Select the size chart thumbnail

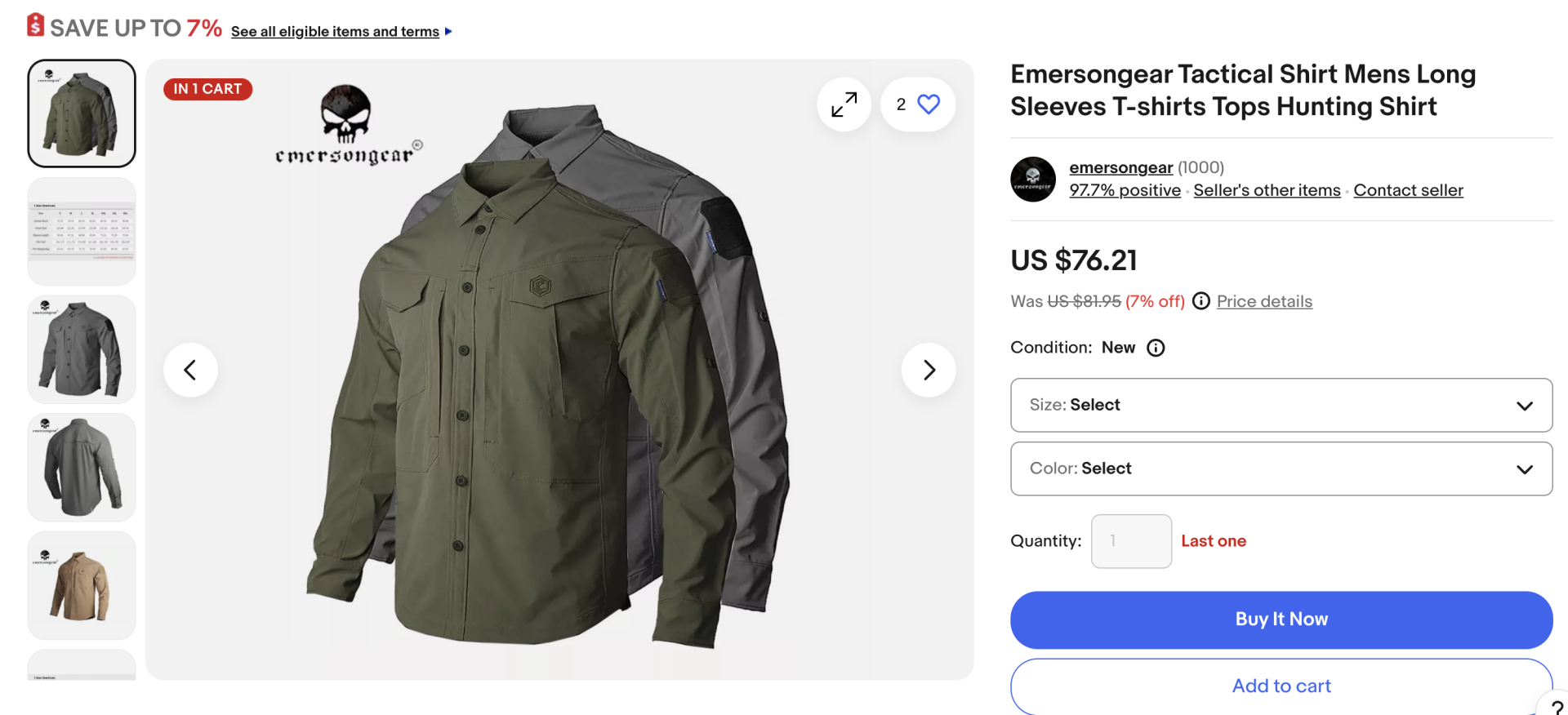pyautogui.click(x=82, y=231)
